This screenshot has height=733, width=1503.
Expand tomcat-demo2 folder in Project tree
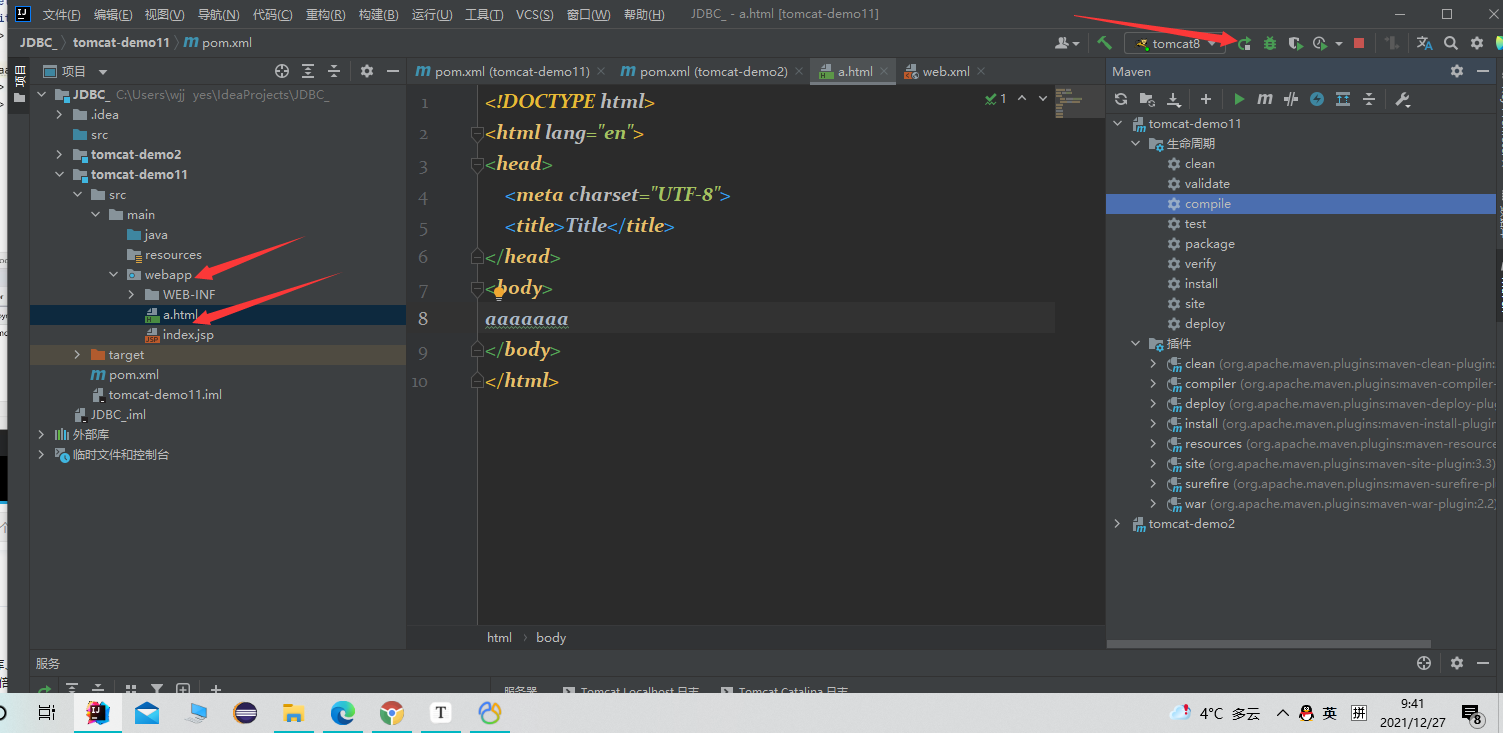tap(59, 154)
